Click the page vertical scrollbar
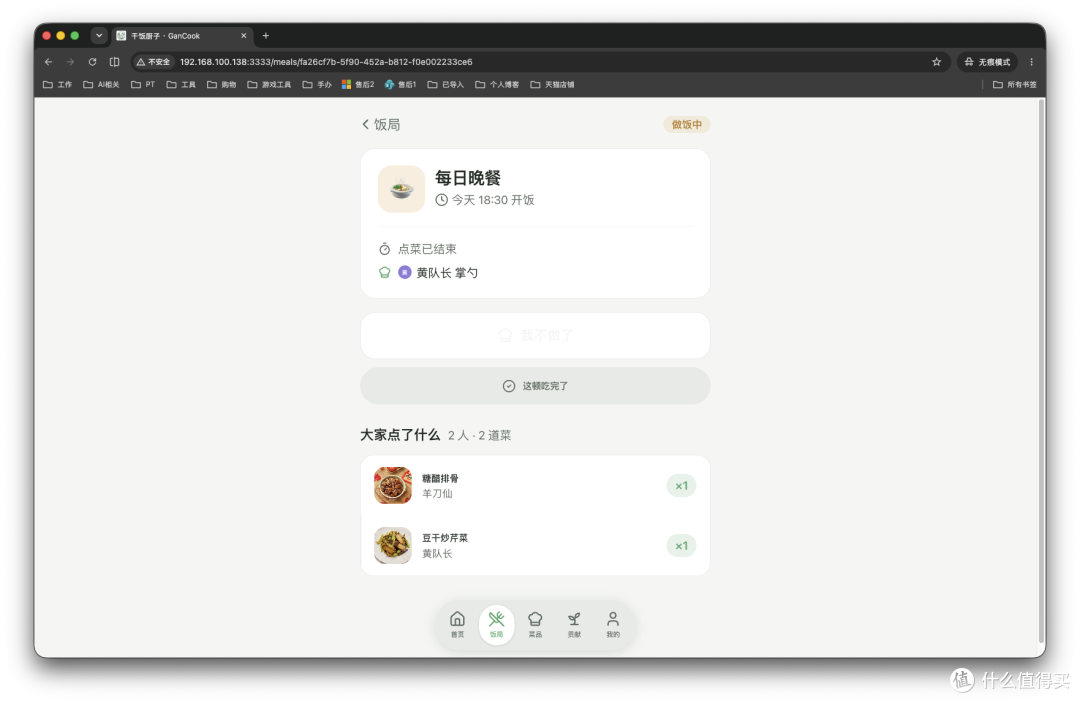The image size is (1080, 703). [x=1041, y=370]
